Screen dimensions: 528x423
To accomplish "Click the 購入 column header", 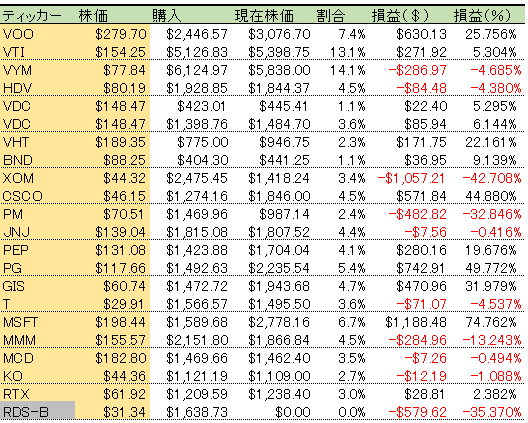I will (x=166, y=16).
